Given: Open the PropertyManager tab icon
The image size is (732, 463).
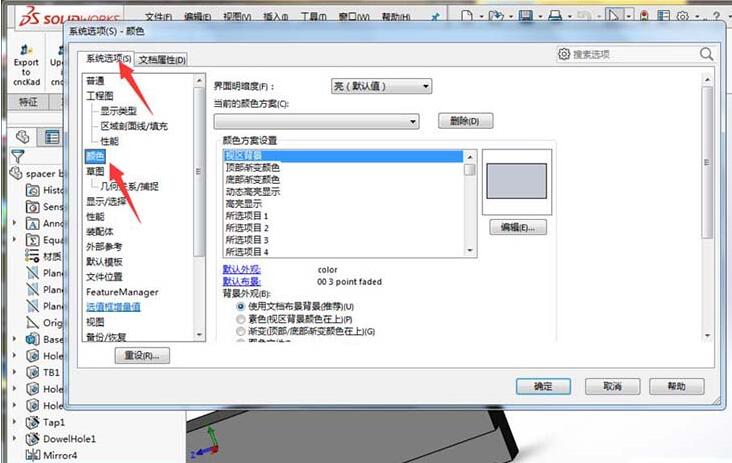Looking at the screenshot, I should (52, 137).
